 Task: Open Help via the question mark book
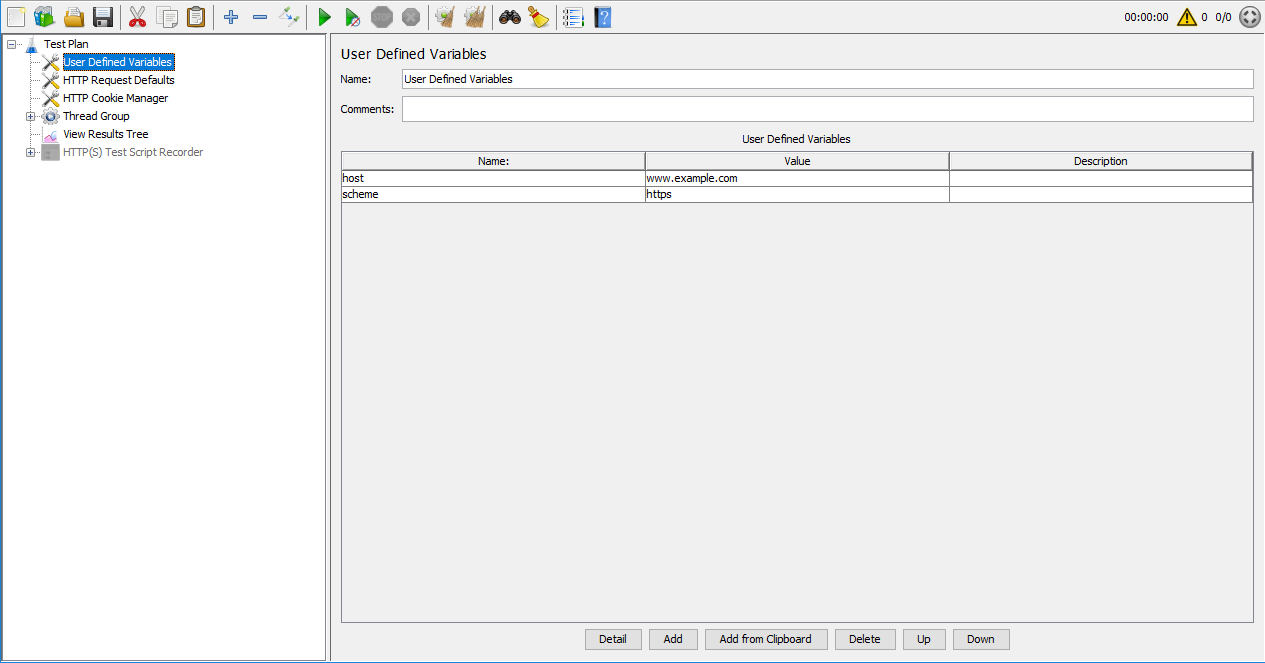pos(602,17)
